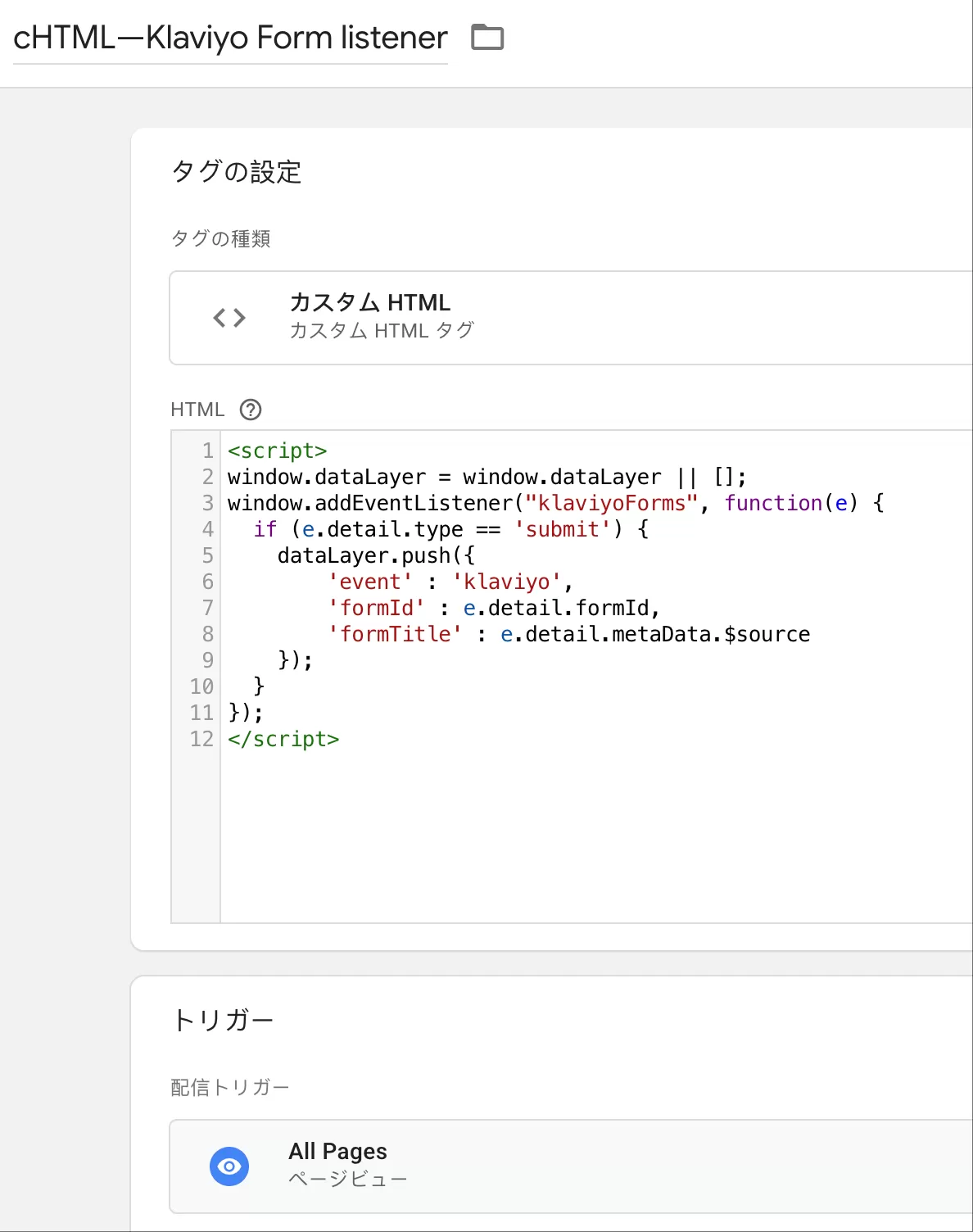Click the 'formId' : e.detail.formId line
The height and width of the screenshot is (1232, 973).
tap(494, 608)
